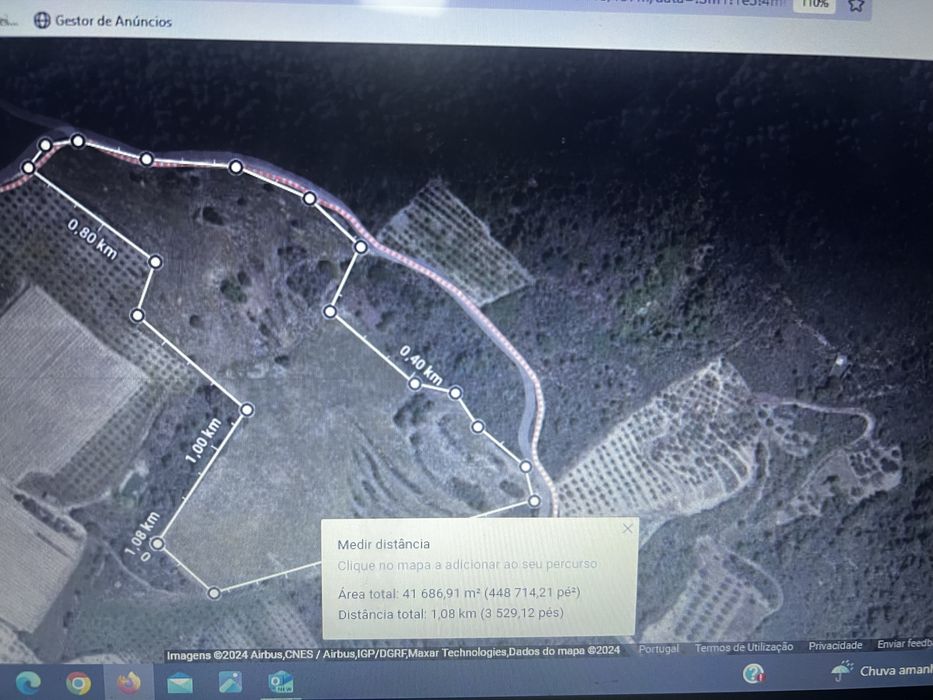This screenshot has height=700, width=933.
Task: Open the new Outlook taskbar icon
Action: (x=280, y=682)
